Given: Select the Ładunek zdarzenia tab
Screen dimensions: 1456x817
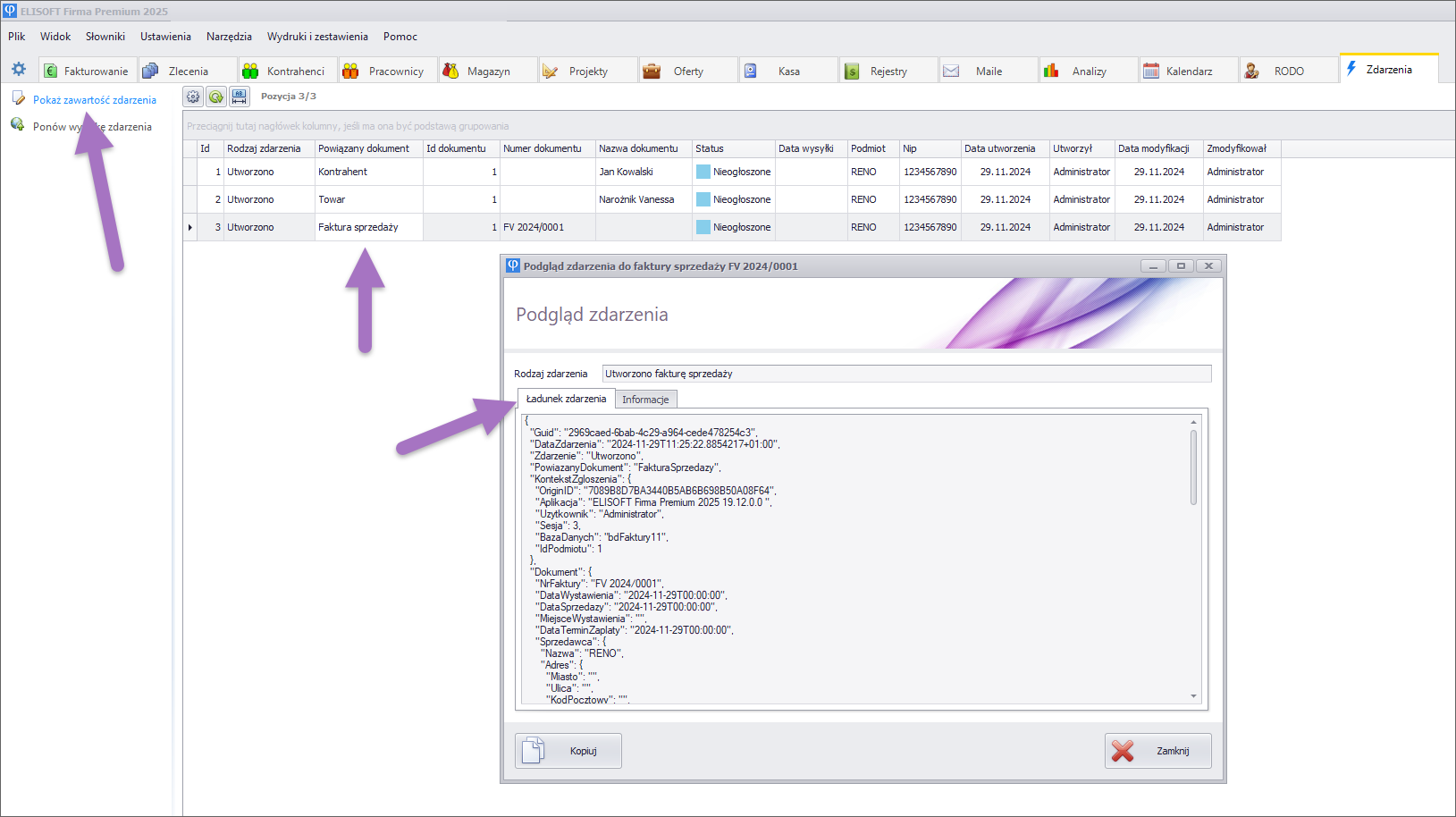Looking at the screenshot, I should (566, 399).
